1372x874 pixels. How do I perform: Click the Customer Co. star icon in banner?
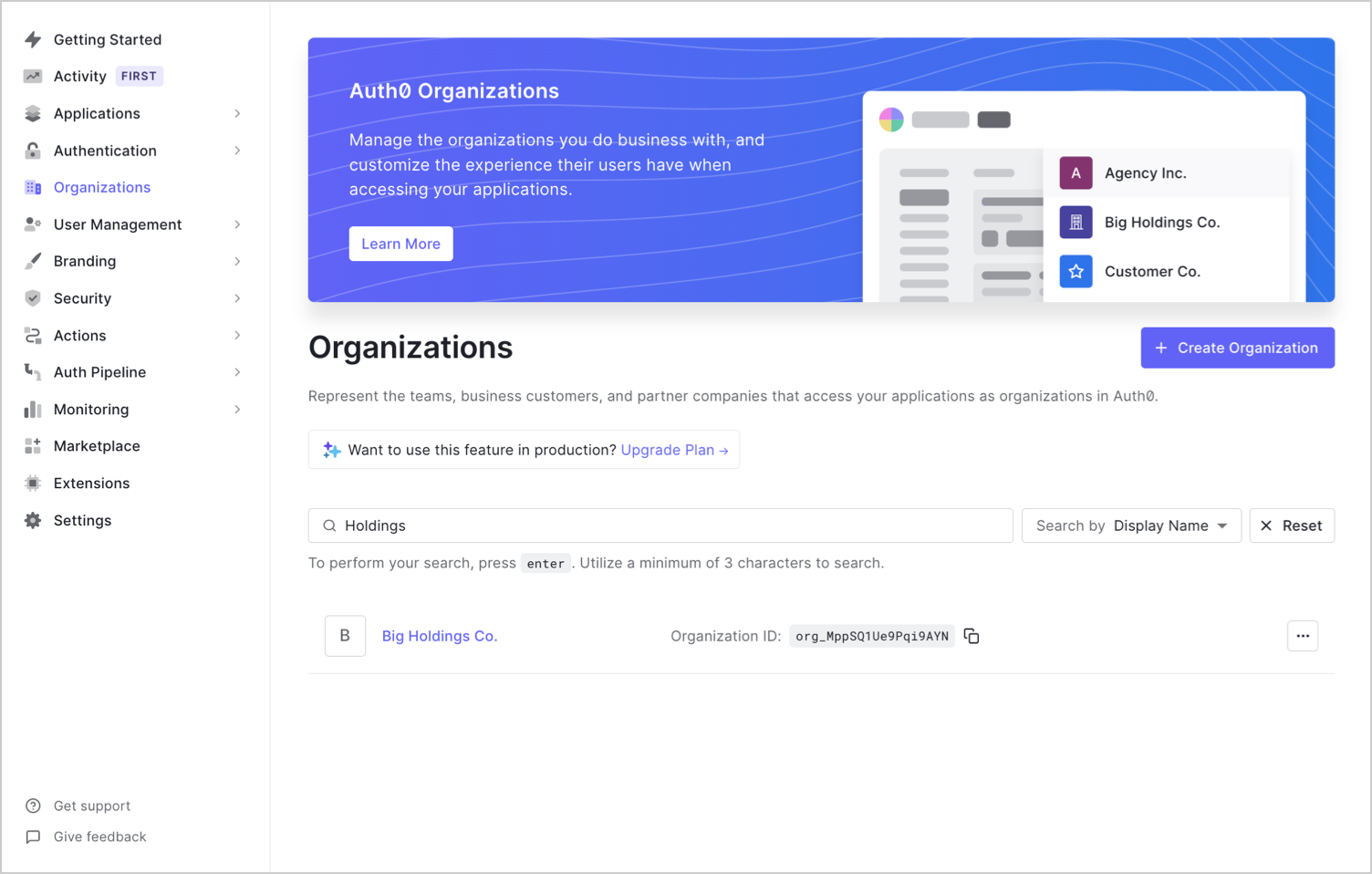tap(1076, 272)
